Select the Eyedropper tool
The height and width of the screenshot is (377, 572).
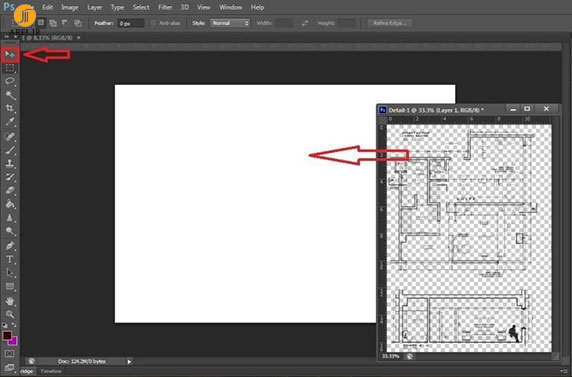click(10, 122)
